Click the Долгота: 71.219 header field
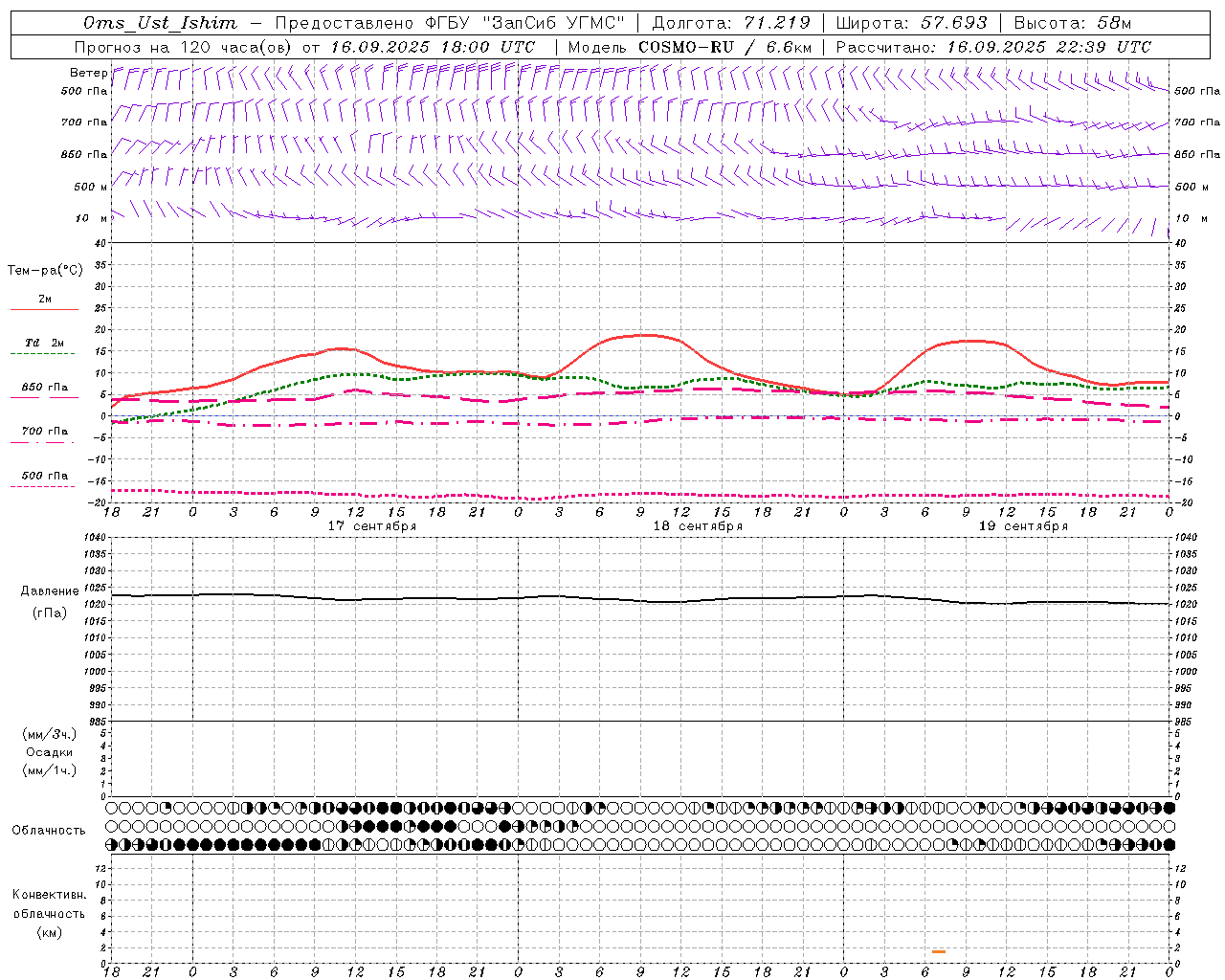This screenshot has height=980, width=1225. pyautogui.click(x=732, y=23)
